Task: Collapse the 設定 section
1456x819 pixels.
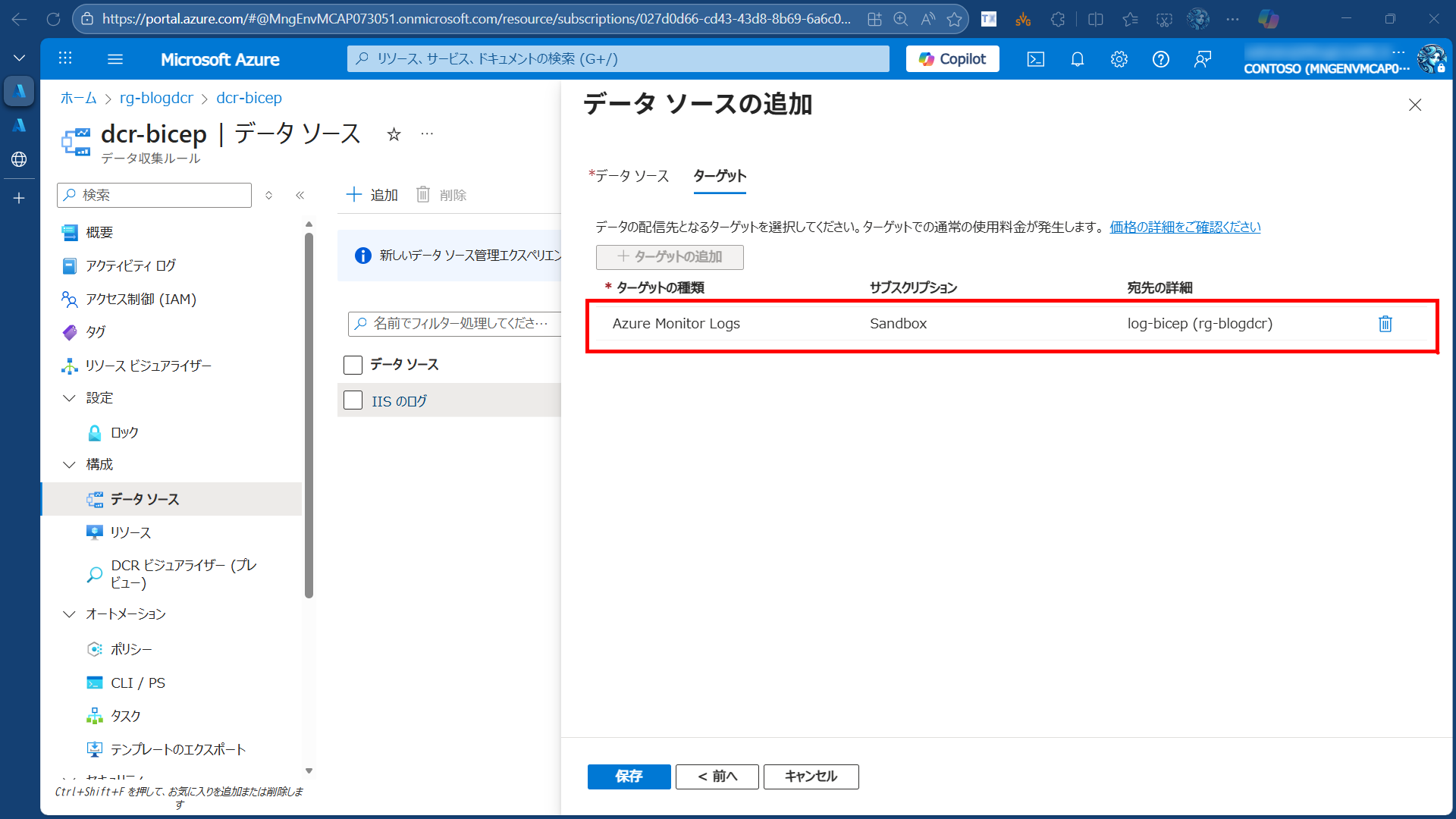Action: point(69,398)
